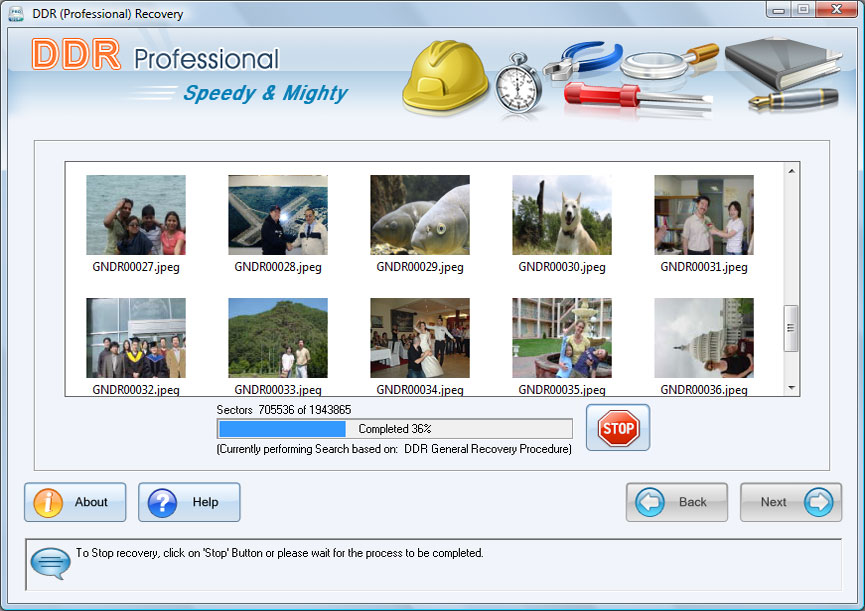Click the stop recovery hint message text
This screenshot has width=865, height=611.
[279, 553]
